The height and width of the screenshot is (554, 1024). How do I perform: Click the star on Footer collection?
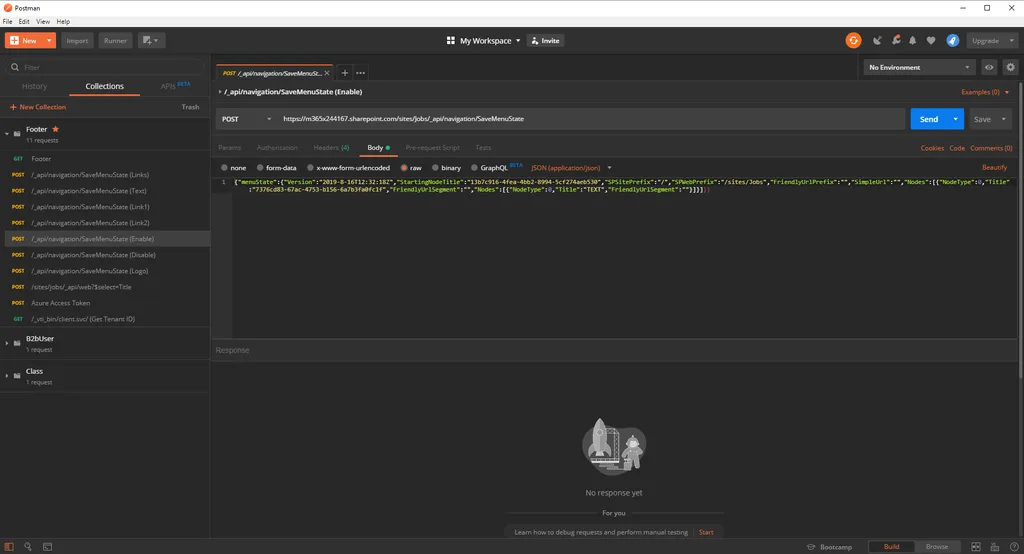56,129
